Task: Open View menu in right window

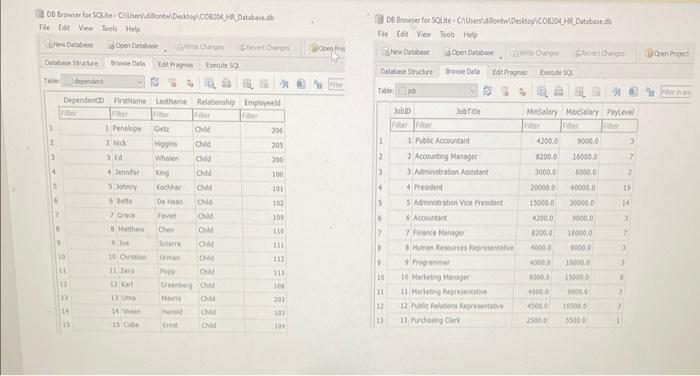Action: pyautogui.click(x=424, y=34)
